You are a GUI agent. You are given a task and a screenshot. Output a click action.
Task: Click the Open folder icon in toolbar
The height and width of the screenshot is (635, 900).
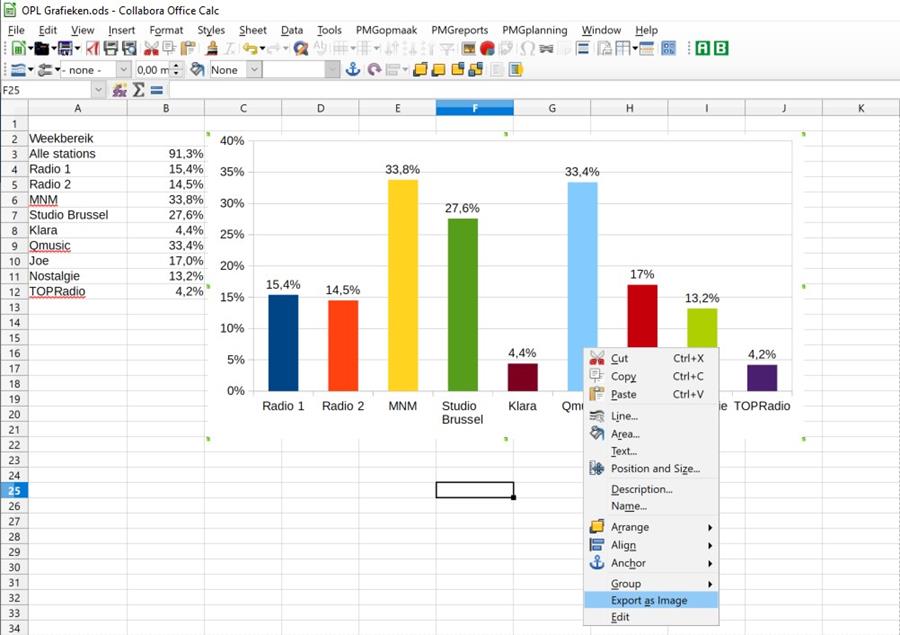click(41, 48)
